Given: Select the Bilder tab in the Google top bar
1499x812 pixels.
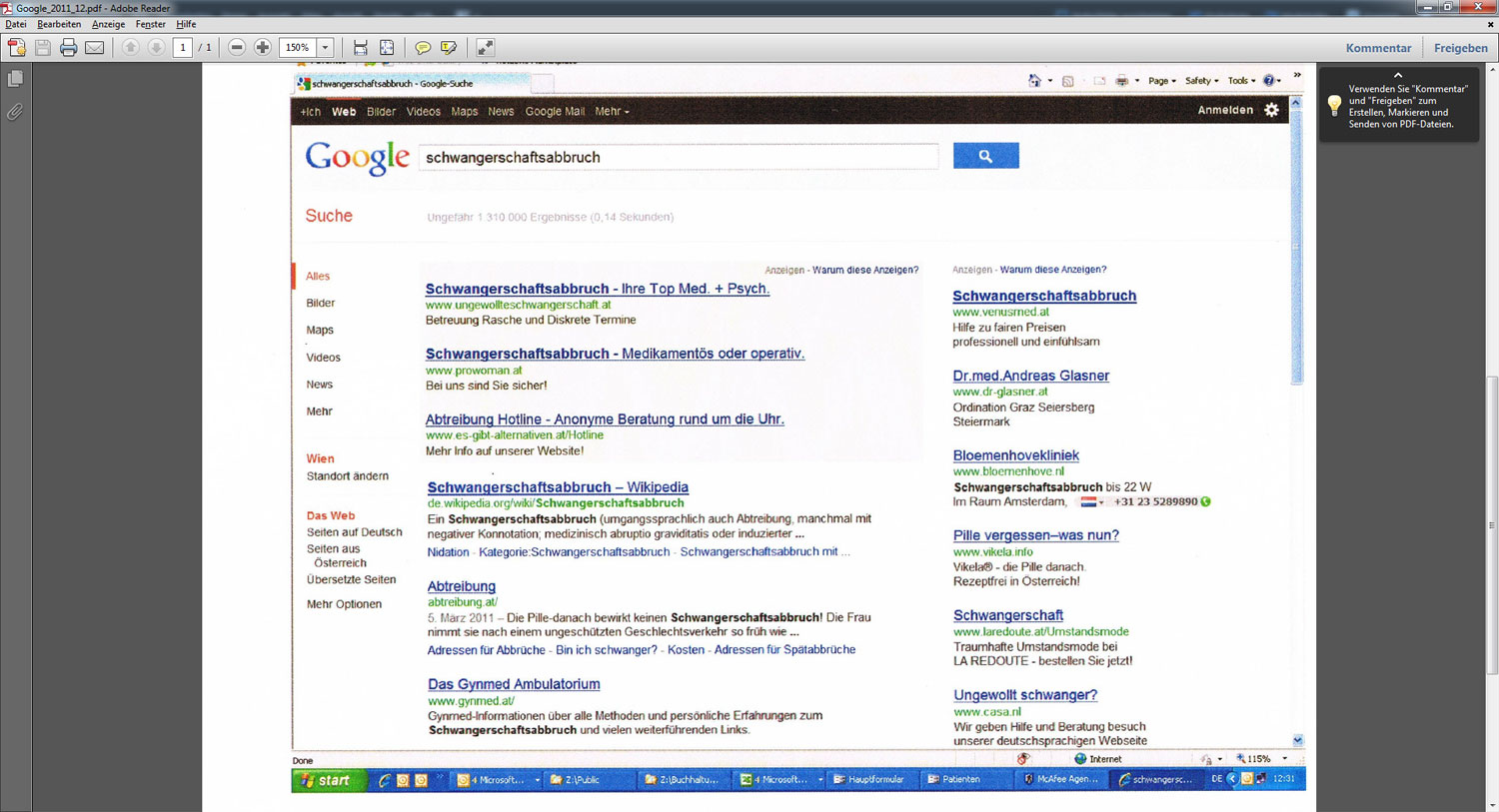Looking at the screenshot, I should (381, 112).
